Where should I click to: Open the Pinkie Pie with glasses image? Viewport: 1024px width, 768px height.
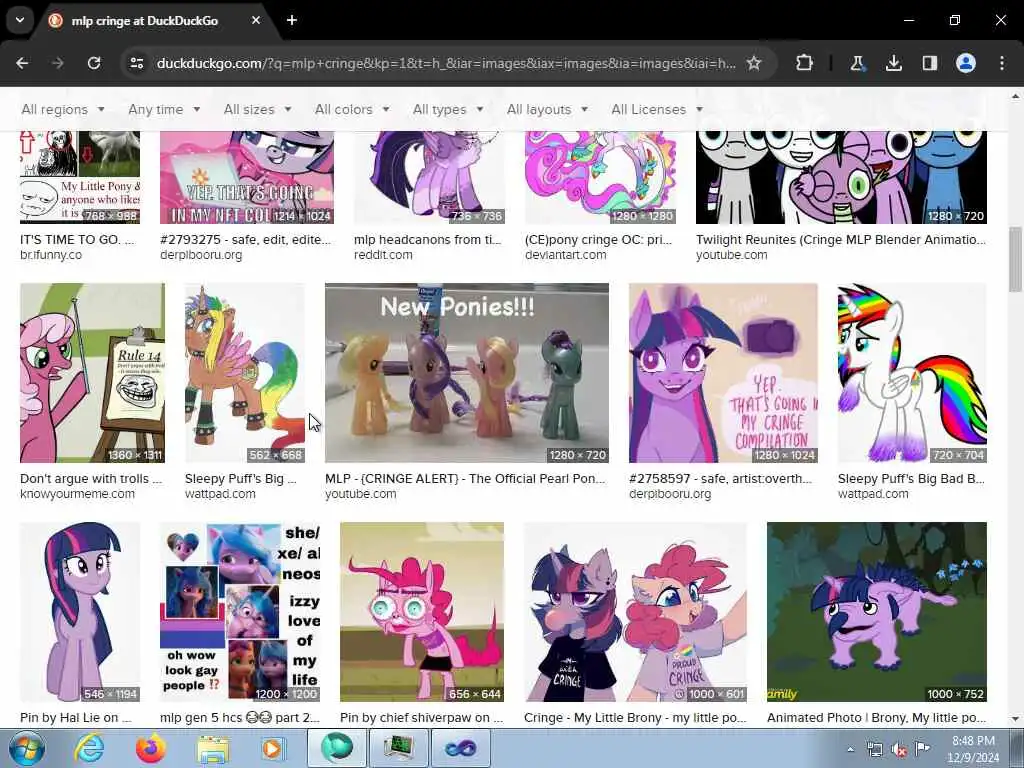point(422,612)
